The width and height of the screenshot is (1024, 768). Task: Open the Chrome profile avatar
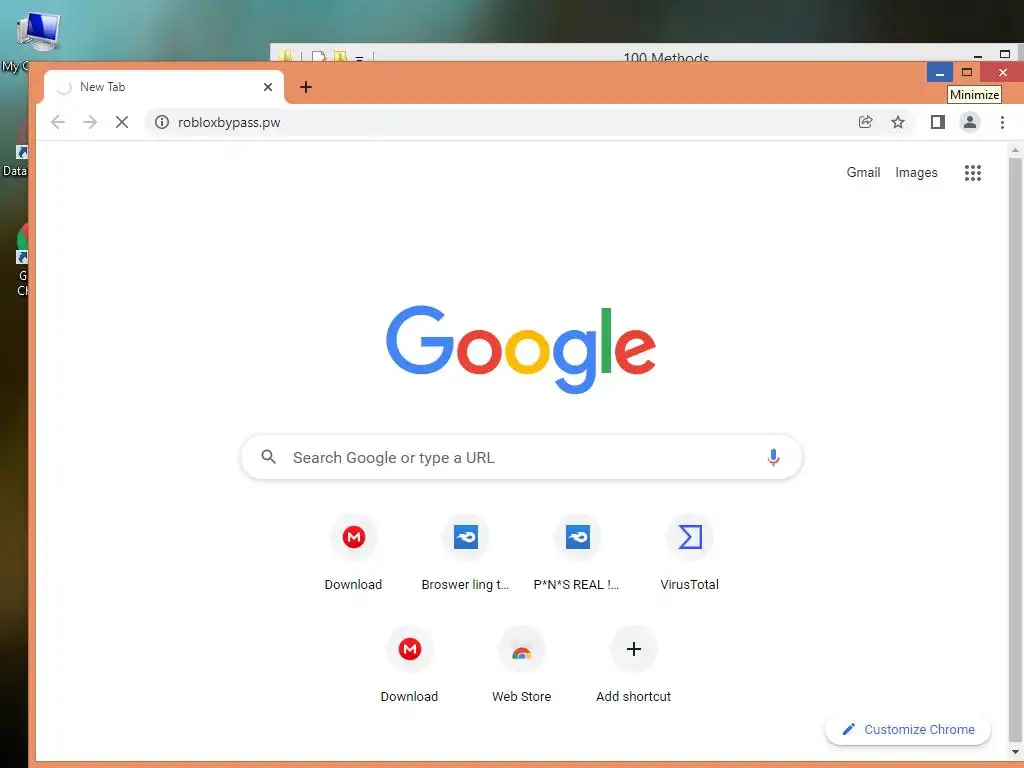(970, 122)
